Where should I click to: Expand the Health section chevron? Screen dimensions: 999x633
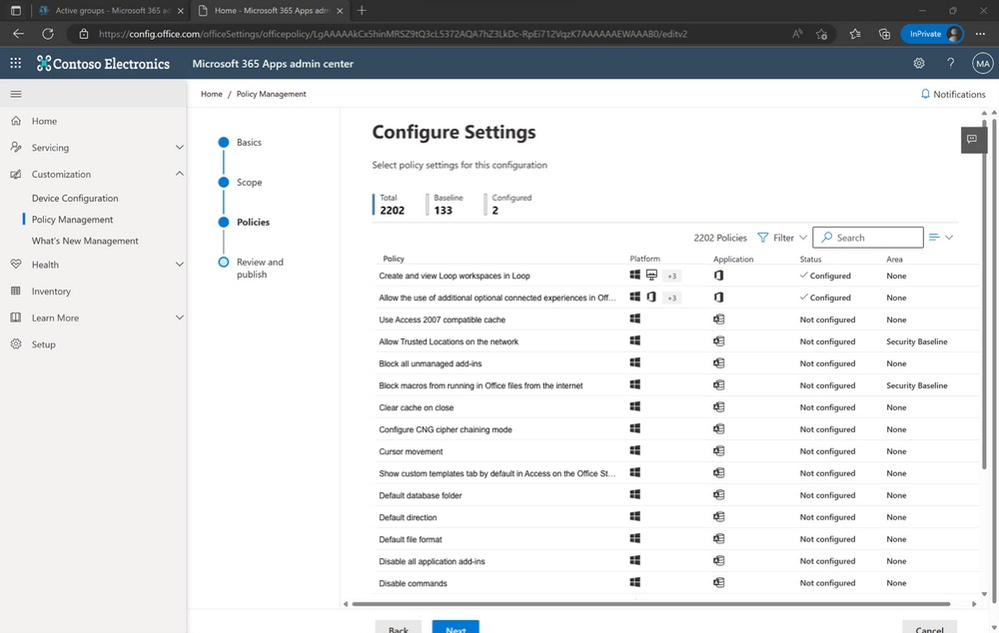(x=180, y=264)
